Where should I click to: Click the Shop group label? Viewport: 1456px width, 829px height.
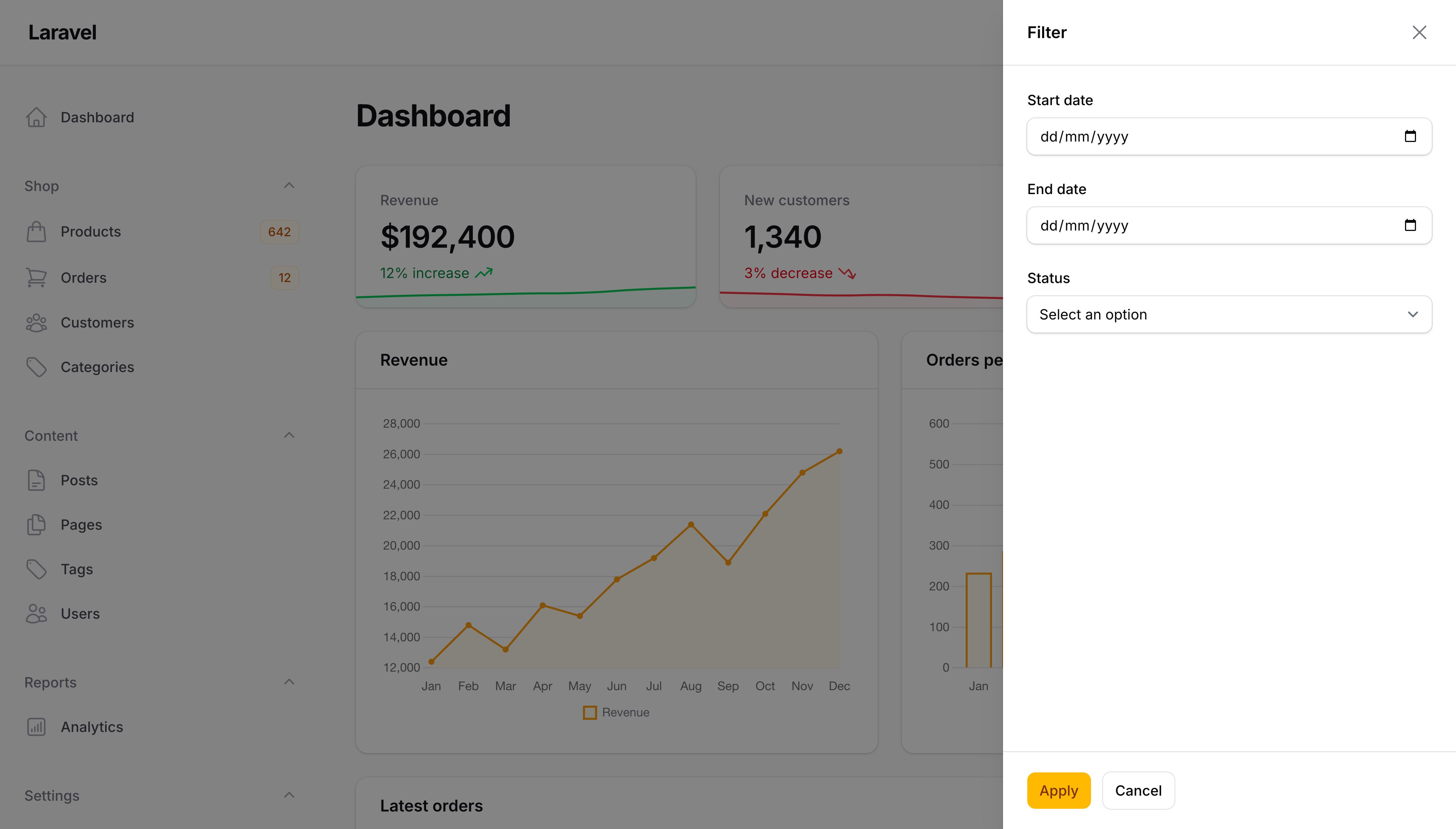tap(41, 186)
